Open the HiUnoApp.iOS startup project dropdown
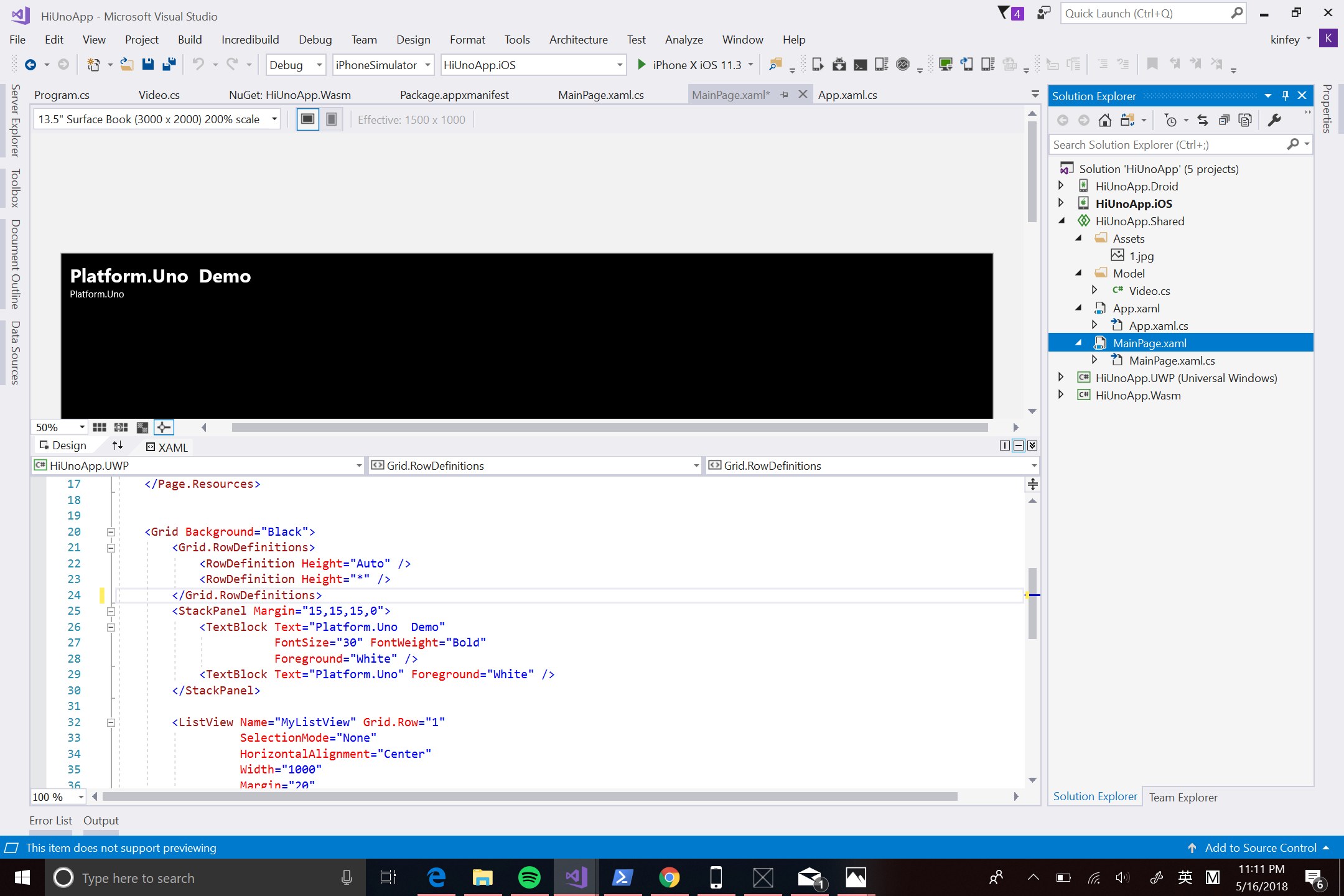 [533, 65]
